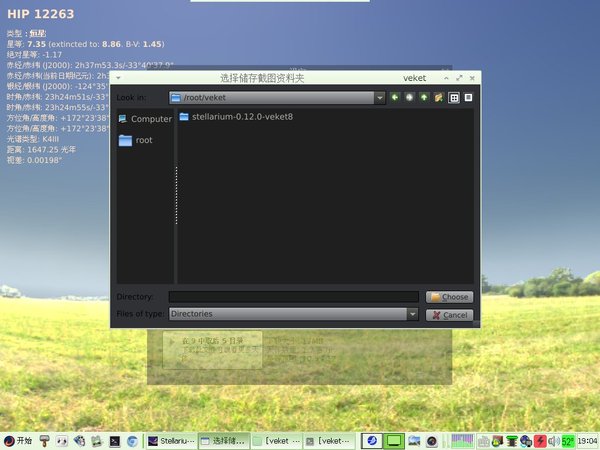The width and height of the screenshot is (600, 450).
Task: Open the 开始 start menu
Action: [x=18, y=440]
